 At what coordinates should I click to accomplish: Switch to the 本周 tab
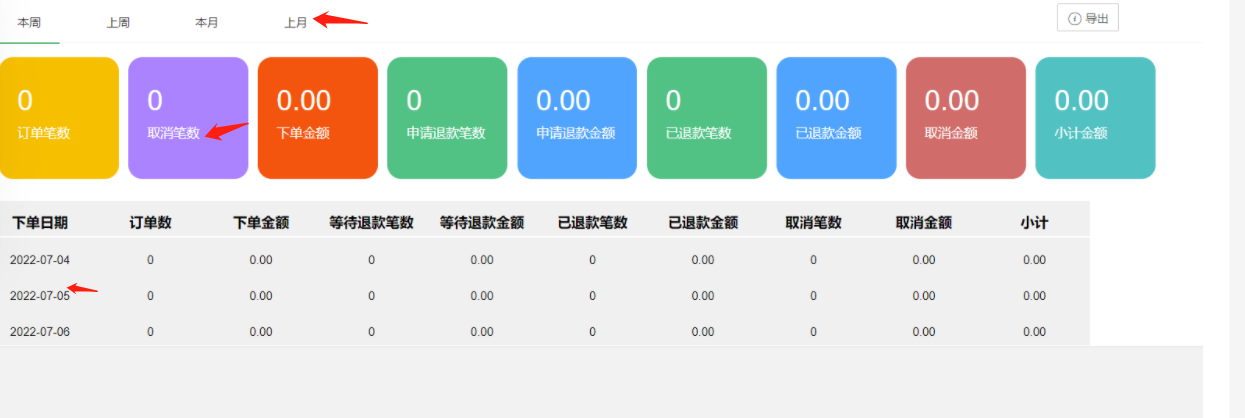point(29,22)
